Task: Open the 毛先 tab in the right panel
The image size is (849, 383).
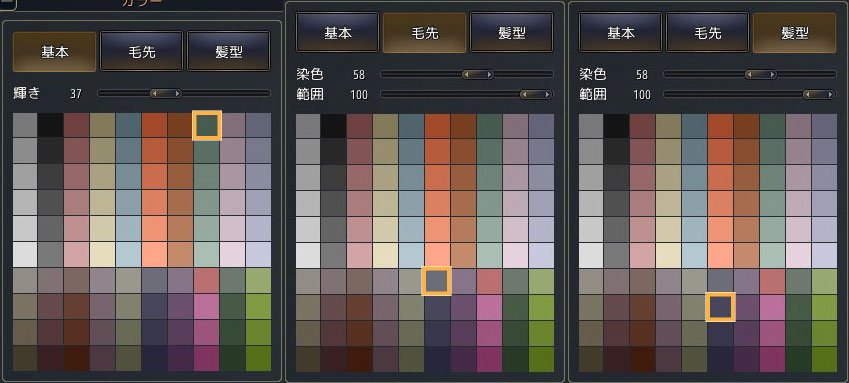Action: coord(708,33)
